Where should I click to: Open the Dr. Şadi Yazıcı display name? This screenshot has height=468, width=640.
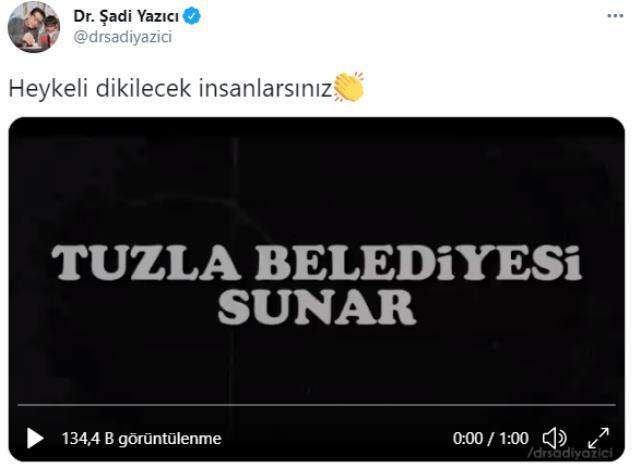[x=126, y=16]
